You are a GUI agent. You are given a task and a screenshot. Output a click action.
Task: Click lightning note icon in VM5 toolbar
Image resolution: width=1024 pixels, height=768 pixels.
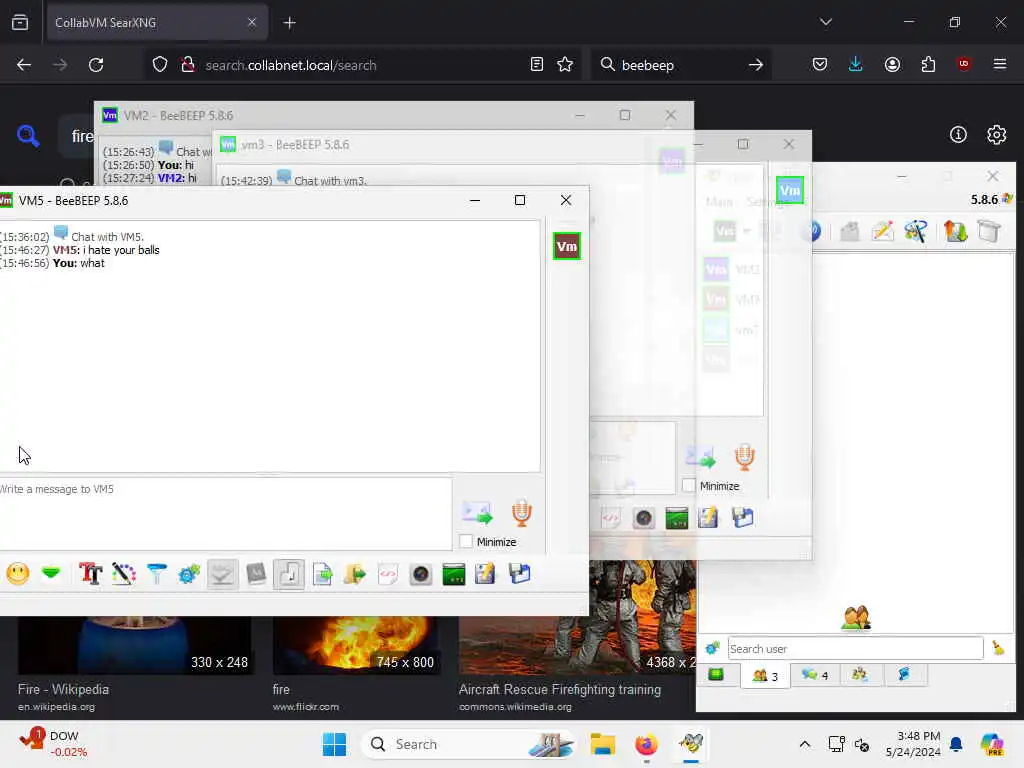485,574
